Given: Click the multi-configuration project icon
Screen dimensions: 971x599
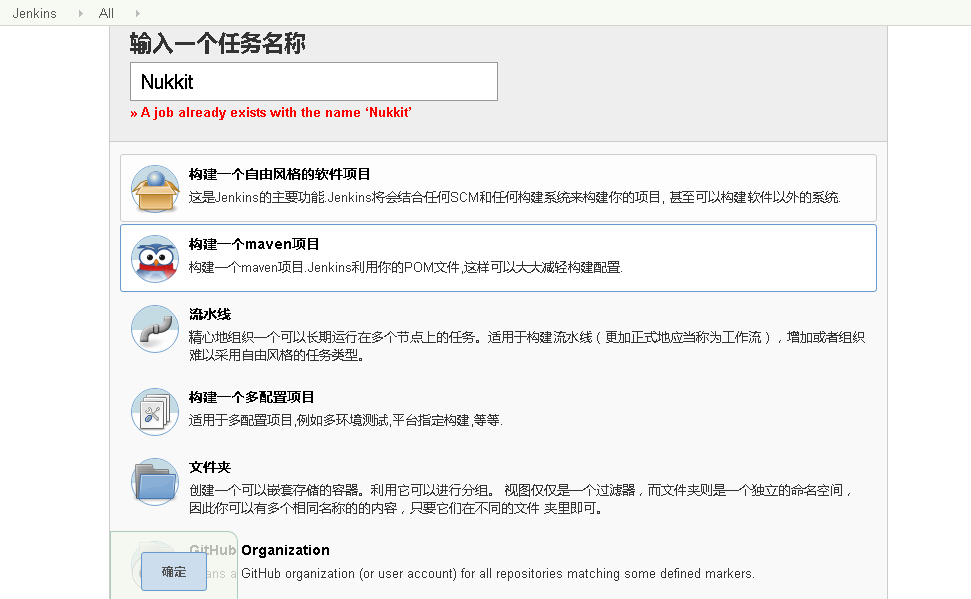Looking at the screenshot, I should pos(155,412).
